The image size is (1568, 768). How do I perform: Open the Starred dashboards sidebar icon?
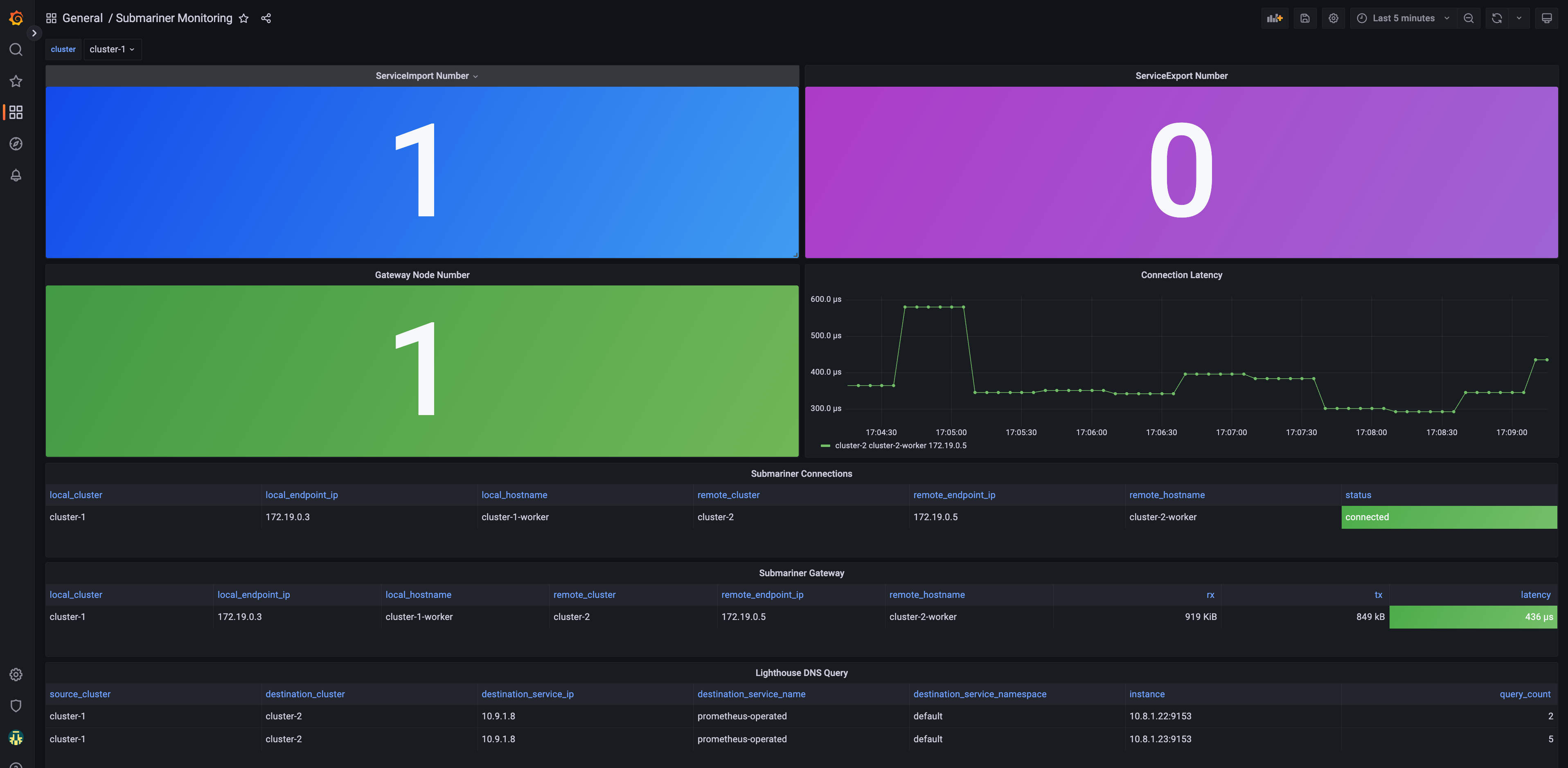pyautogui.click(x=16, y=81)
